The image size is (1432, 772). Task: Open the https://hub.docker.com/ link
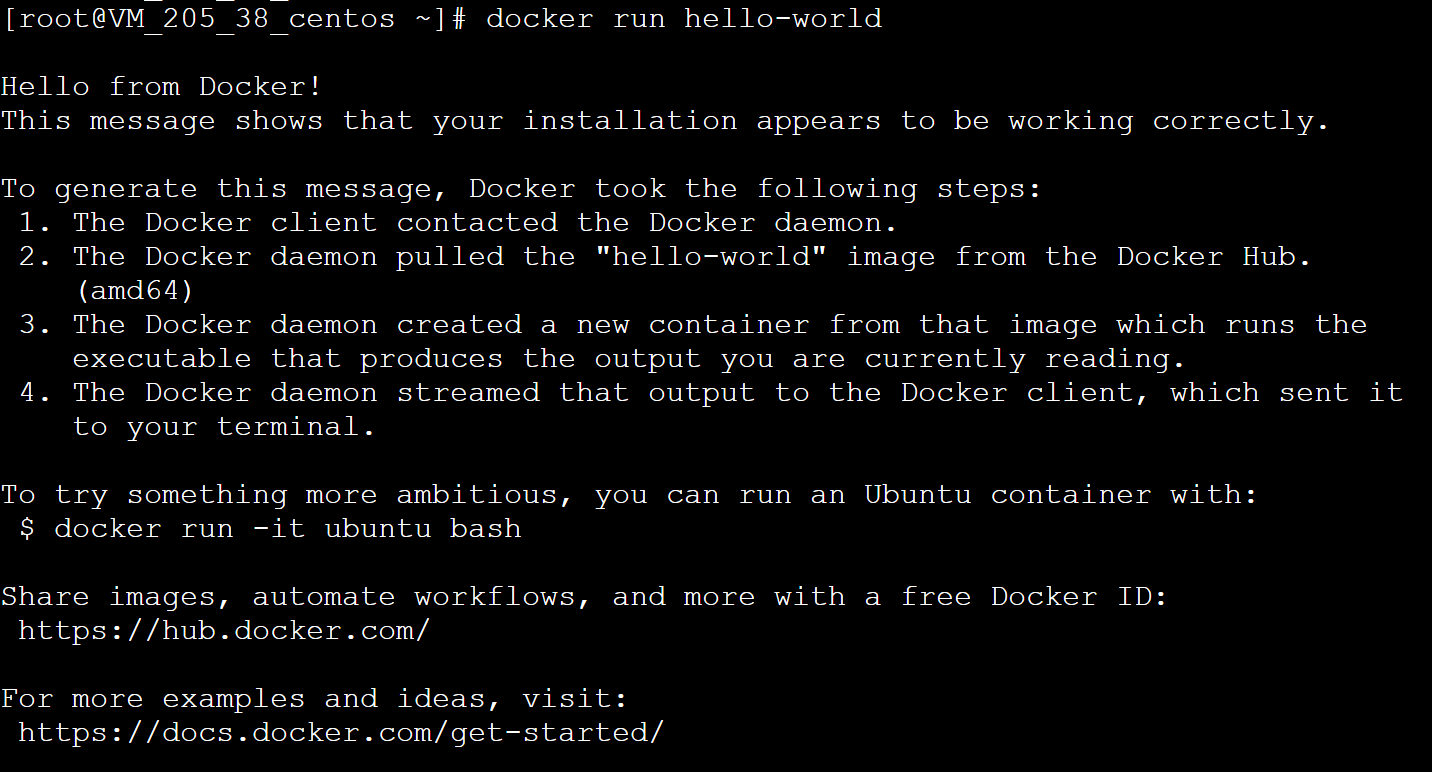click(x=224, y=631)
